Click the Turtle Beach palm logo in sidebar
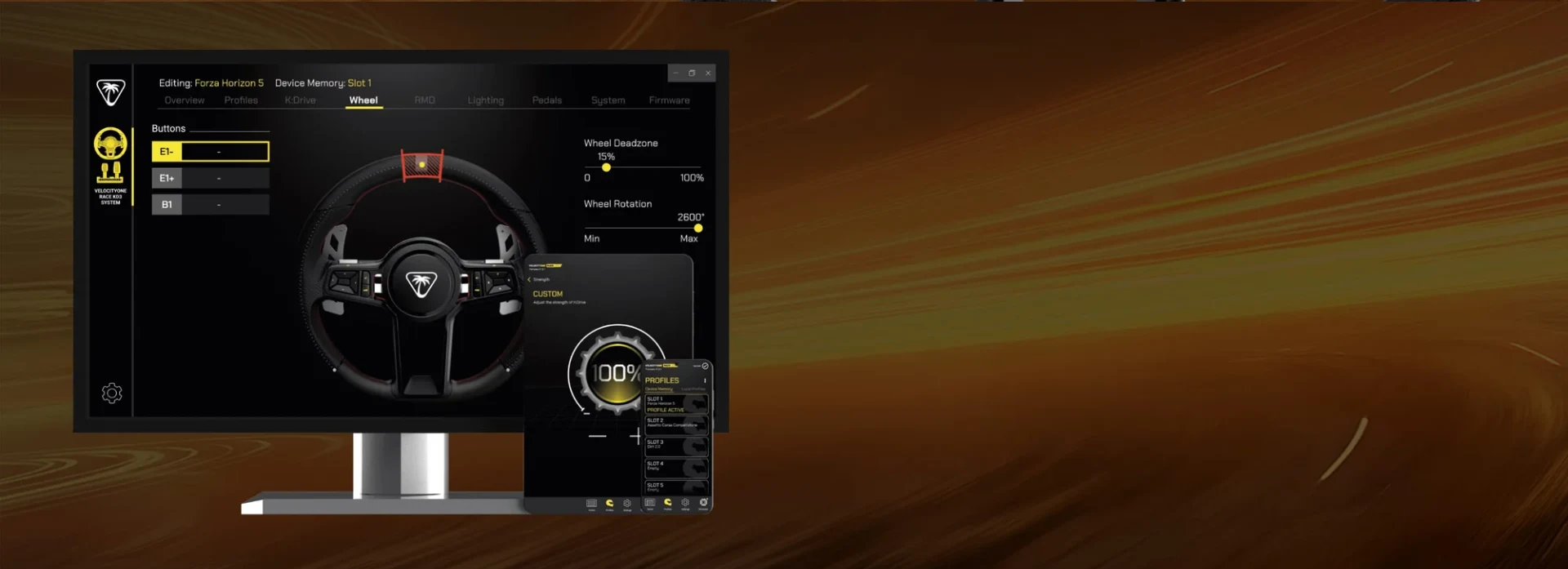1568x569 pixels. click(110, 92)
